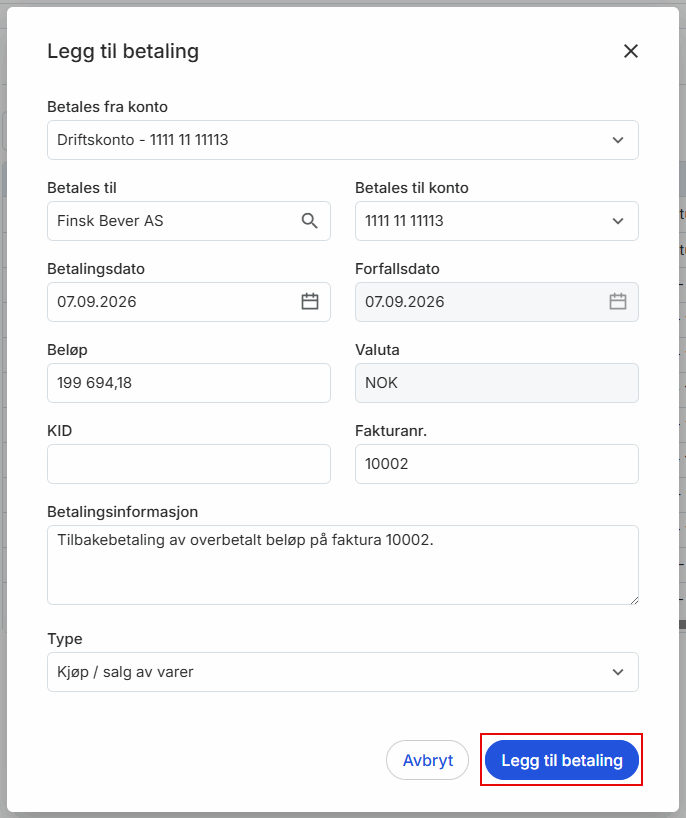
Task: Click the Betalingsdato date text
Action: click(97, 302)
